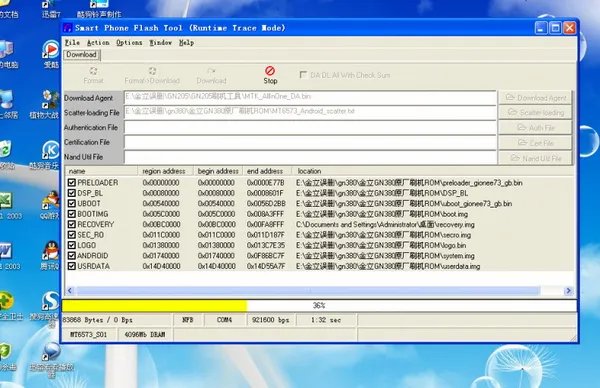Select the recovery.img location cell
The height and width of the screenshot is (388, 600).
pos(385,224)
